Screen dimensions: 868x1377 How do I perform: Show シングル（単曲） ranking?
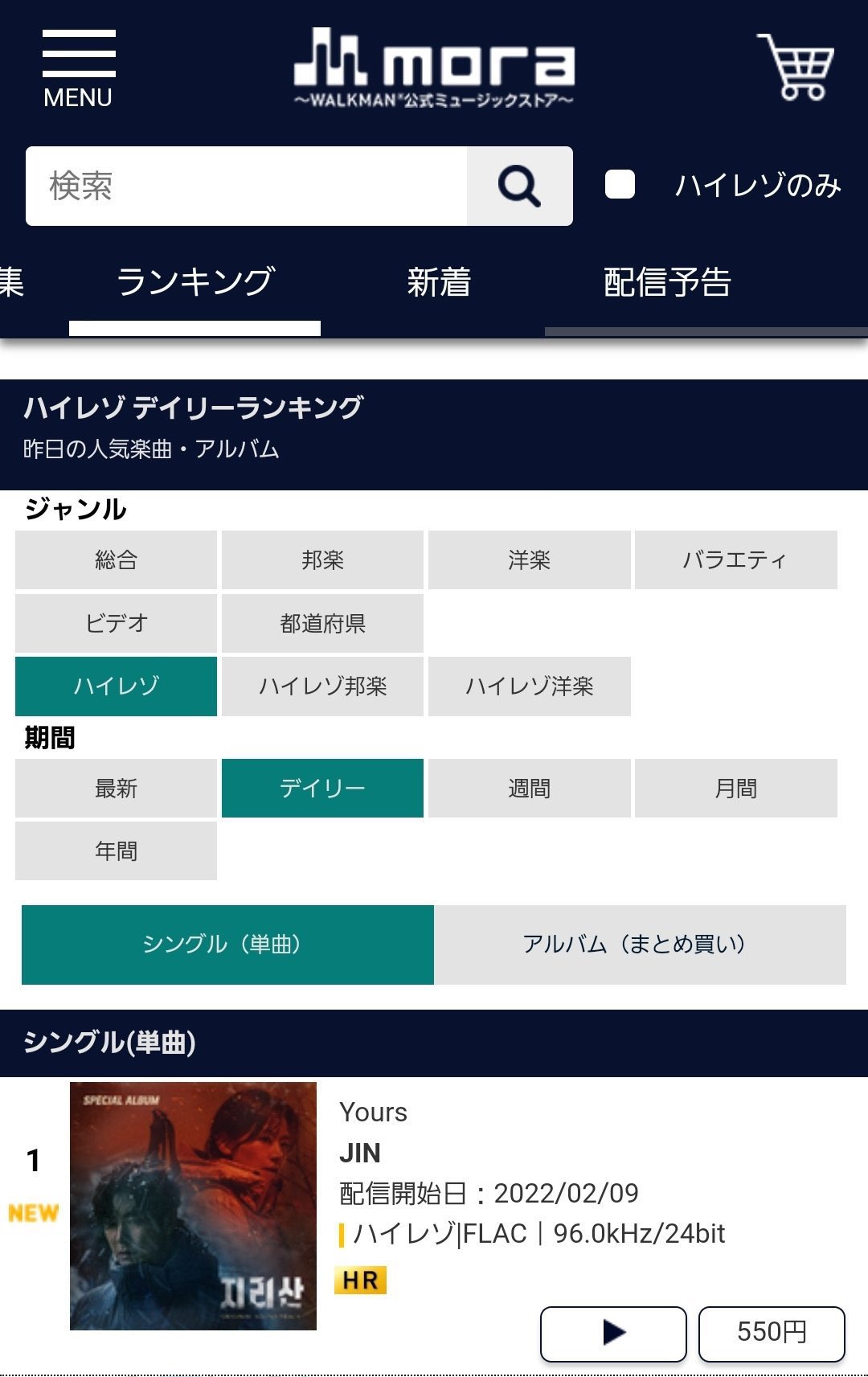pos(227,945)
